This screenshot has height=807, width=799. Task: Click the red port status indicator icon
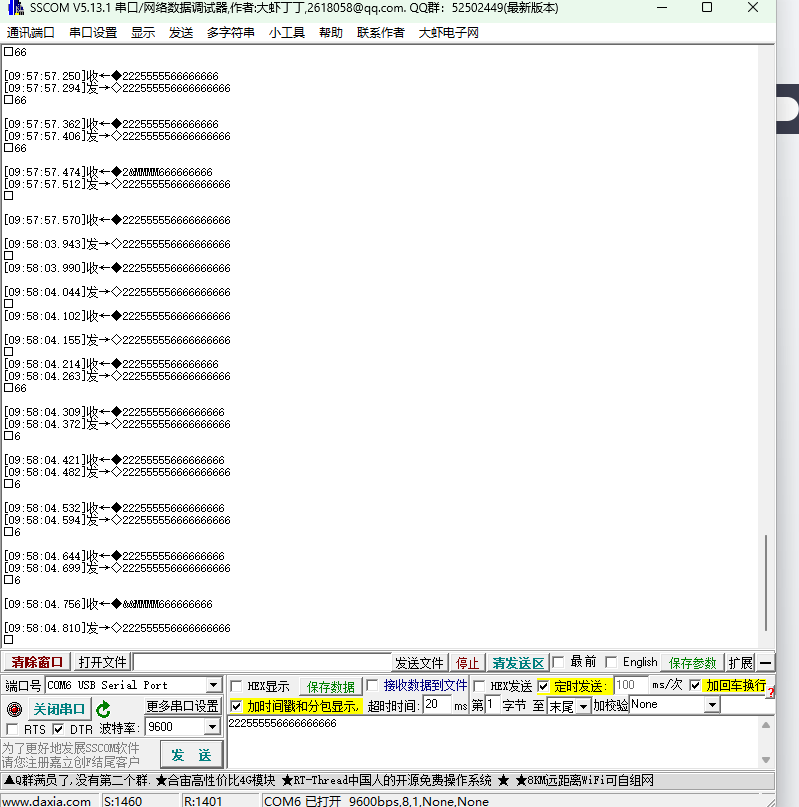14,710
